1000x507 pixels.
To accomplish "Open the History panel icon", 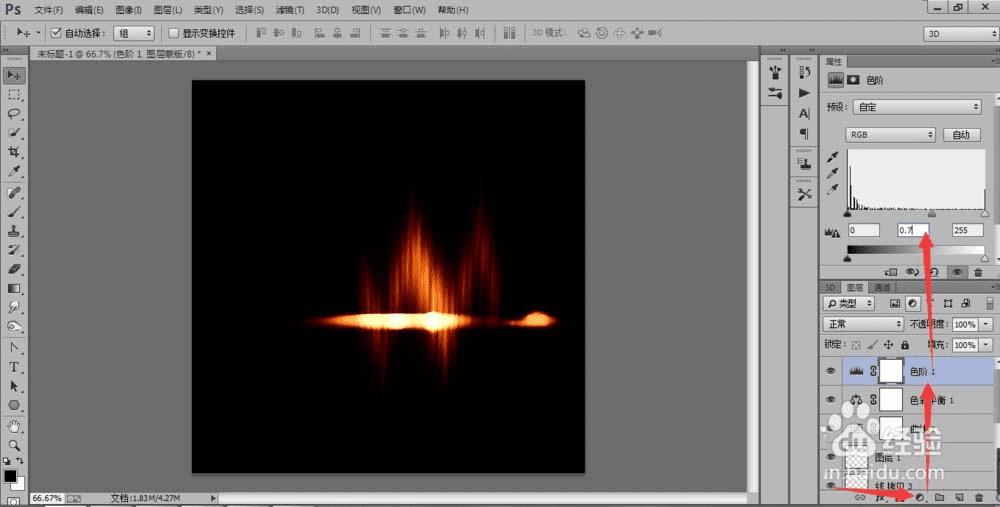I will pos(804,72).
